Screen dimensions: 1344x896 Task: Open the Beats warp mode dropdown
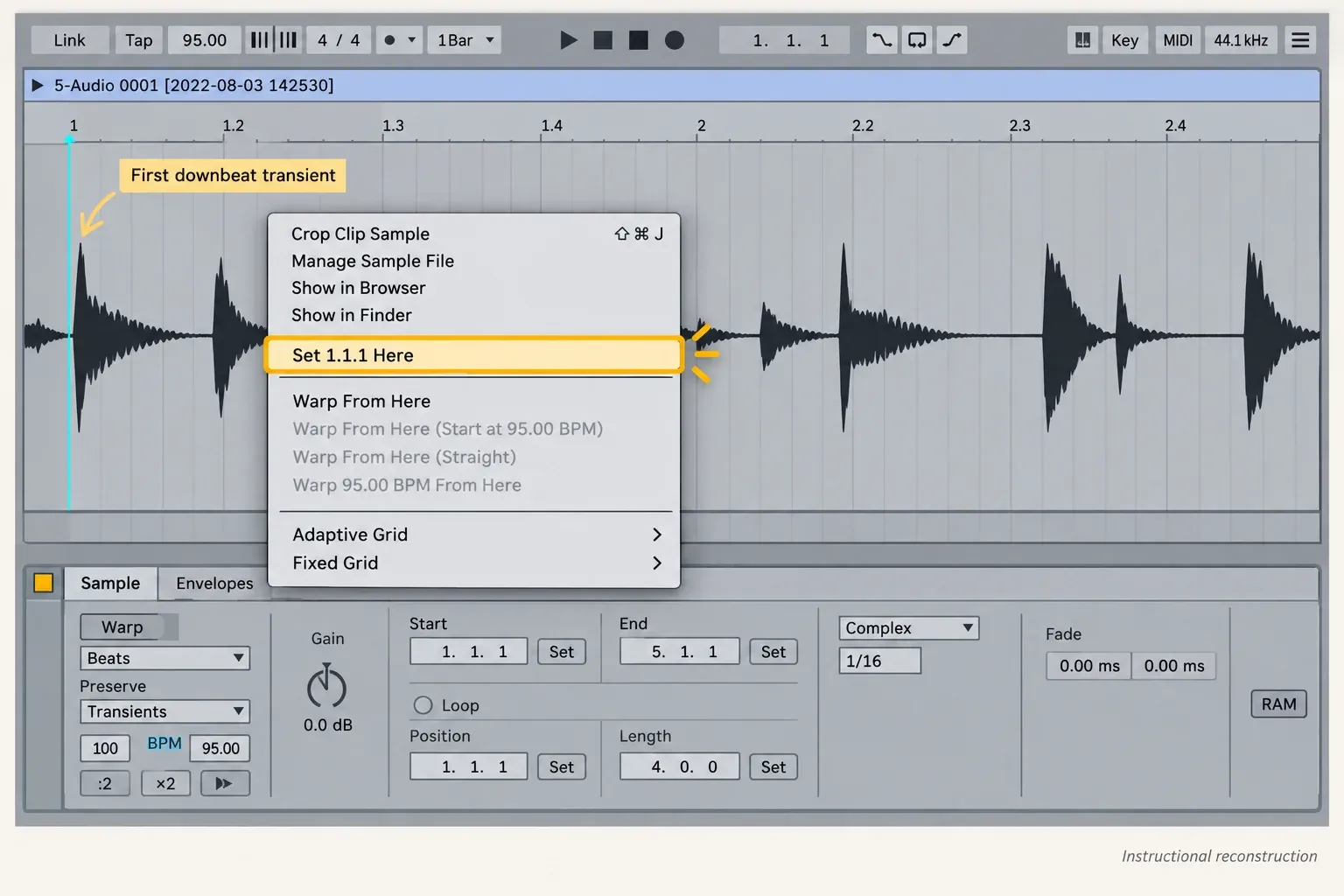coord(164,658)
